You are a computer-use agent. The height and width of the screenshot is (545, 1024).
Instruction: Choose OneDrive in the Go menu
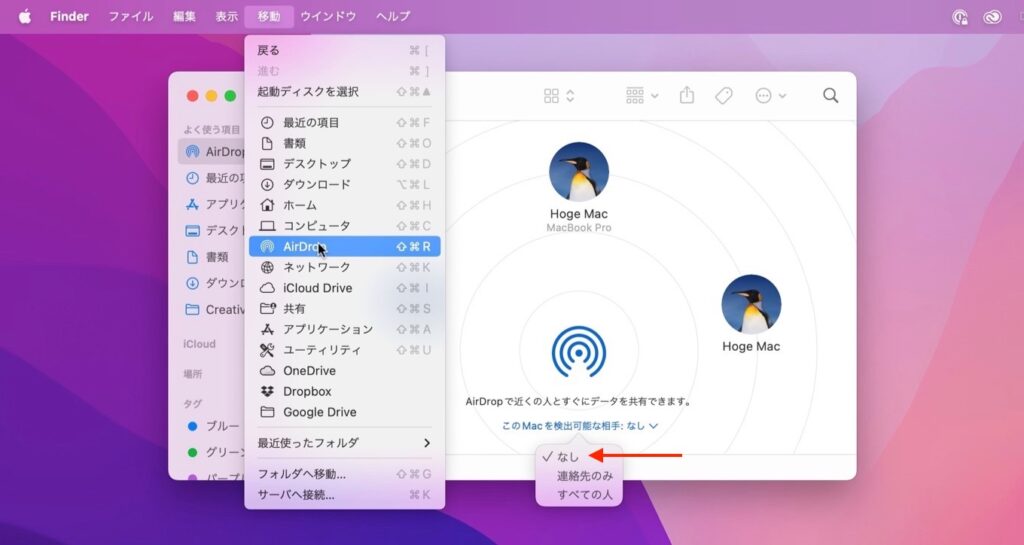(x=344, y=371)
